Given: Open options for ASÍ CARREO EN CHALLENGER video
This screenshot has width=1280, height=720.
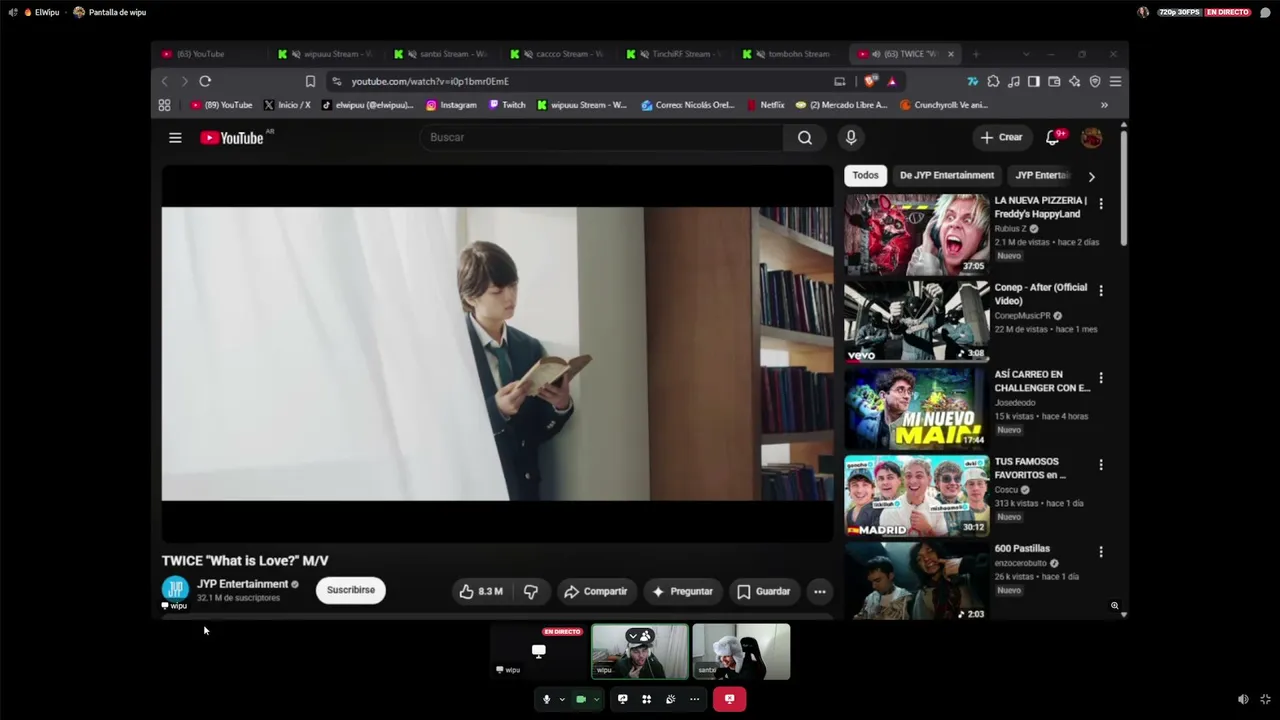Looking at the screenshot, I should [1101, 378].
